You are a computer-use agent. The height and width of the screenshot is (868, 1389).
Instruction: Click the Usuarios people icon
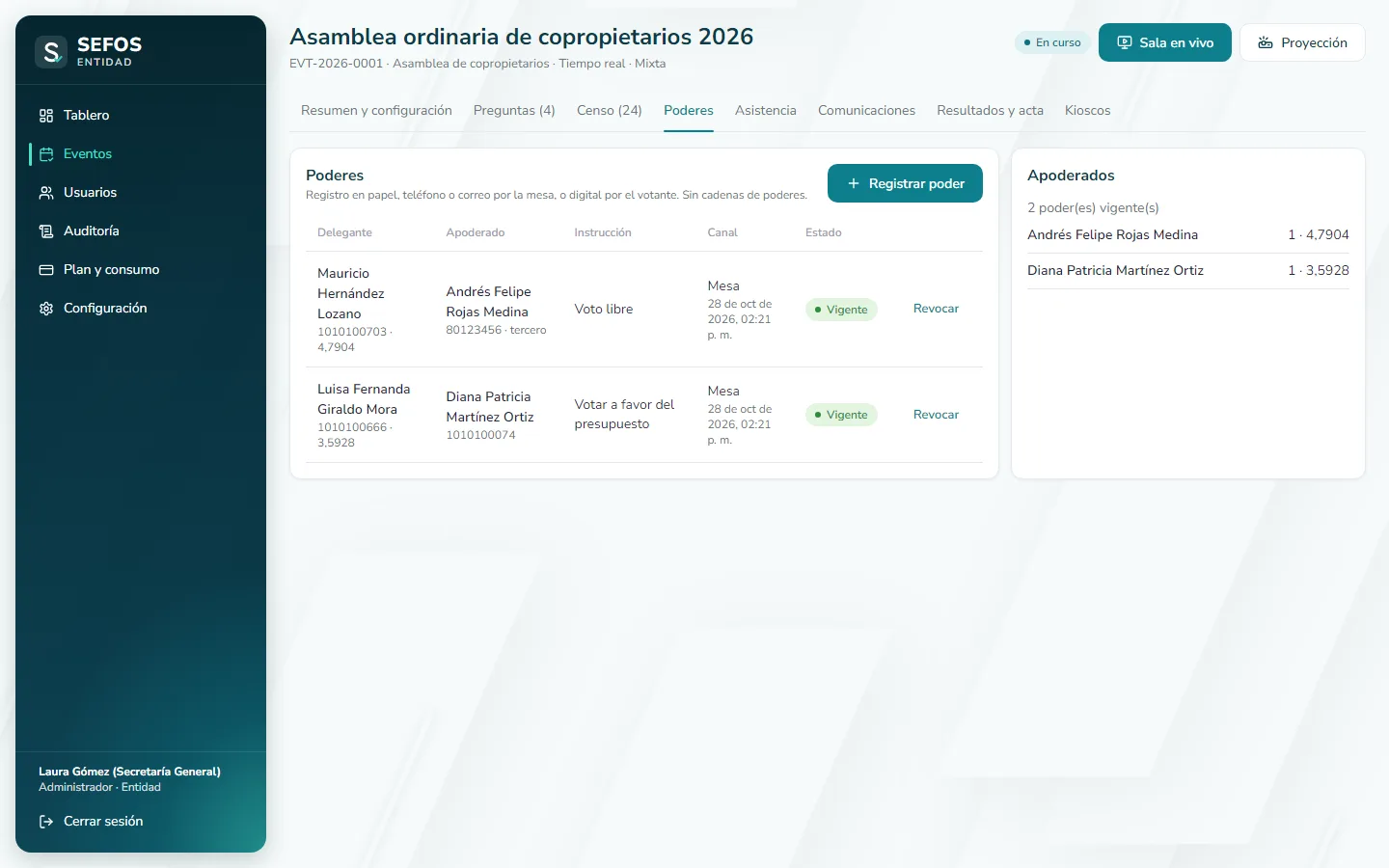46,193
